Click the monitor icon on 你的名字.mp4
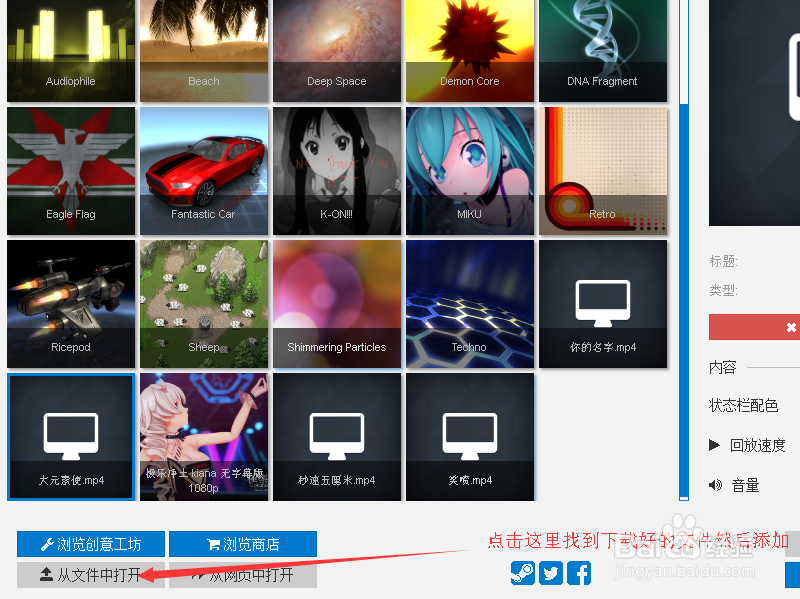 pos(603,303)
